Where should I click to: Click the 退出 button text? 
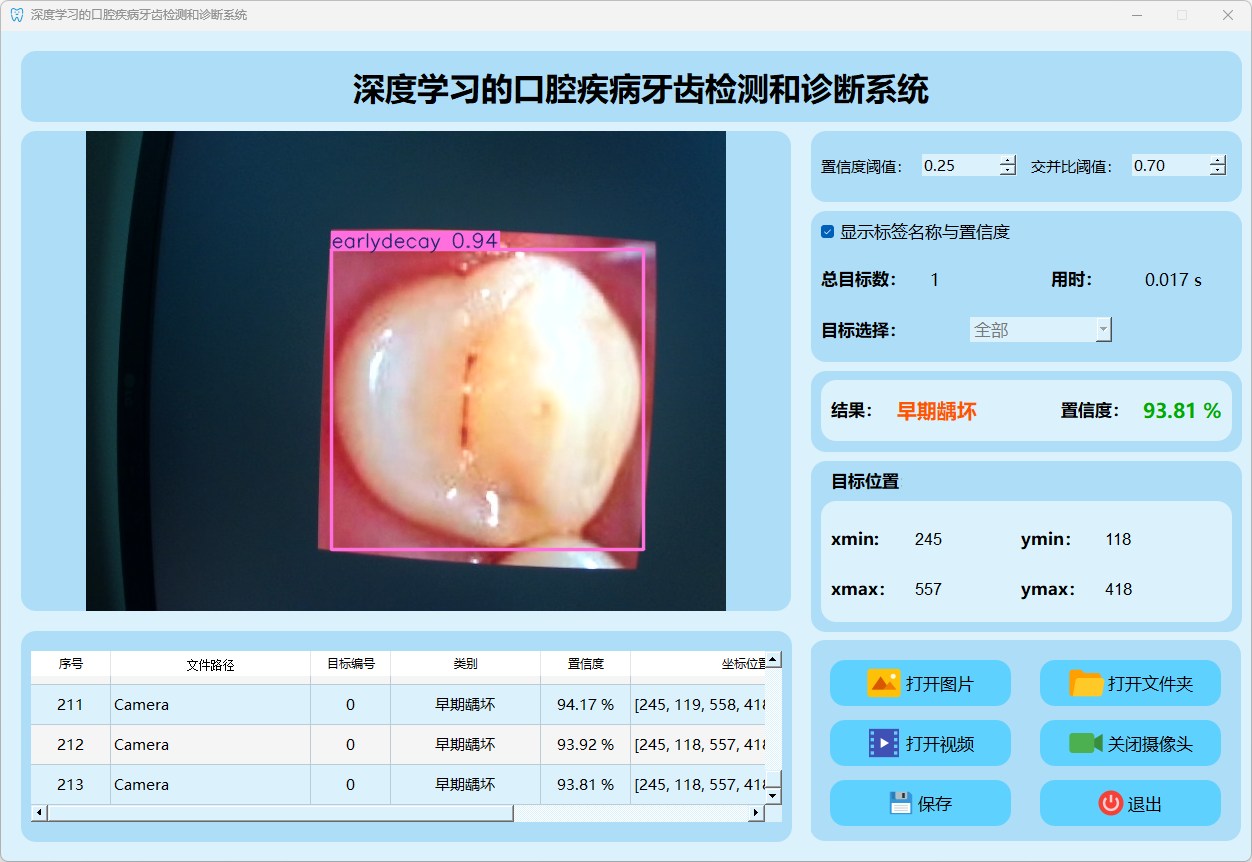click(1144, 804)
